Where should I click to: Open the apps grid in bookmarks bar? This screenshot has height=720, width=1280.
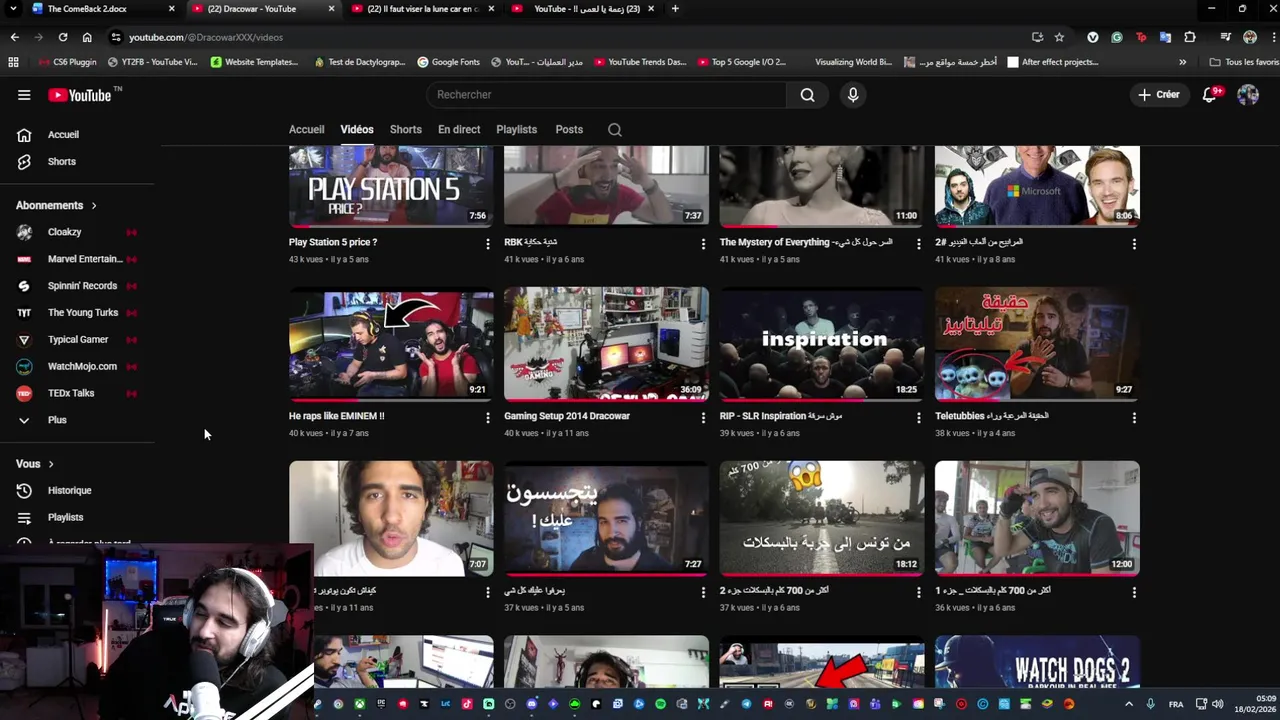13,62
